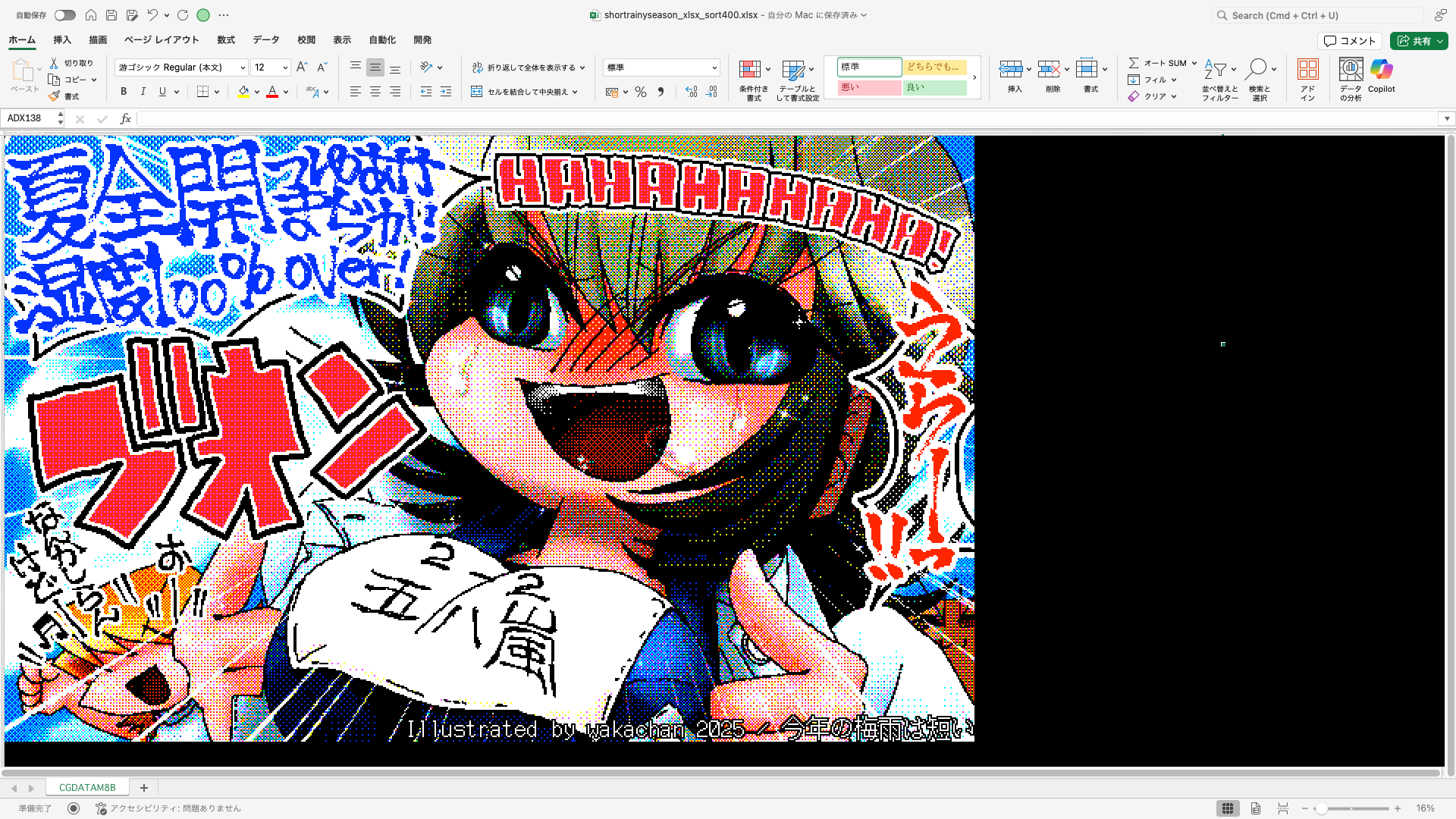
Task: Open the Page Layout tab (ページ レイアウト)
Action: click(162, 40)
